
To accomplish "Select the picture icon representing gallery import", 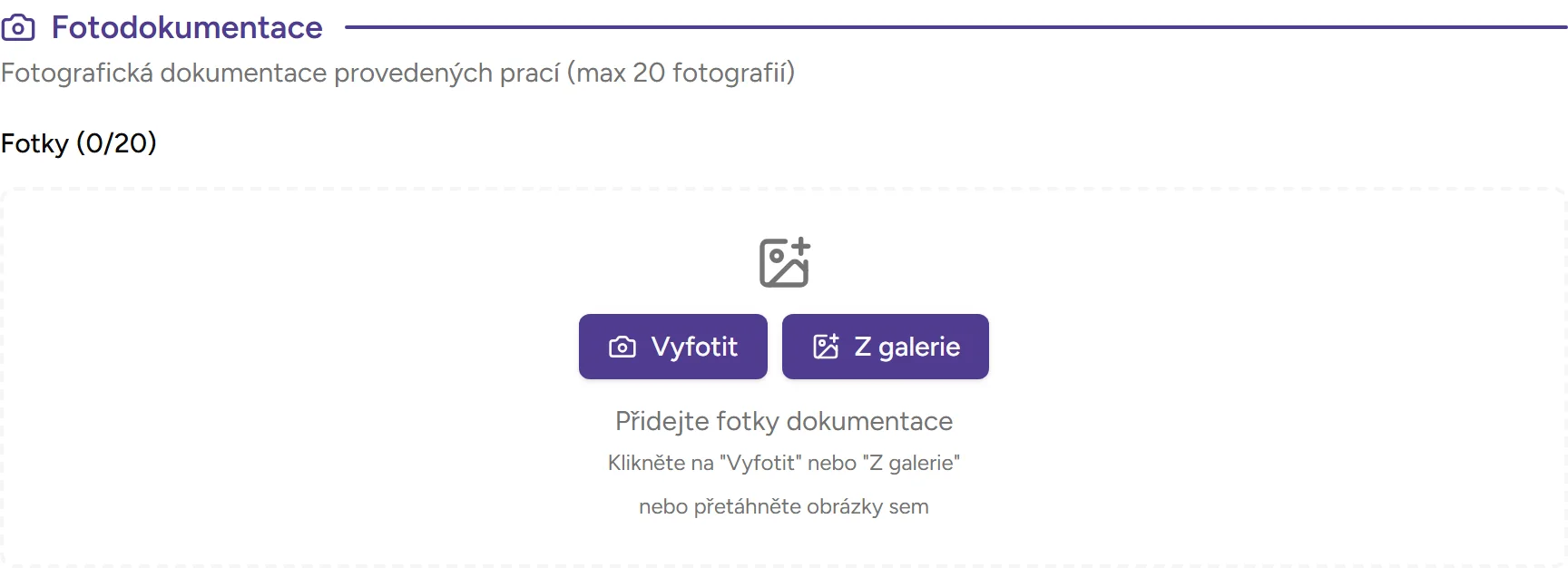I will pyautogui.click(x=825, y=345).
